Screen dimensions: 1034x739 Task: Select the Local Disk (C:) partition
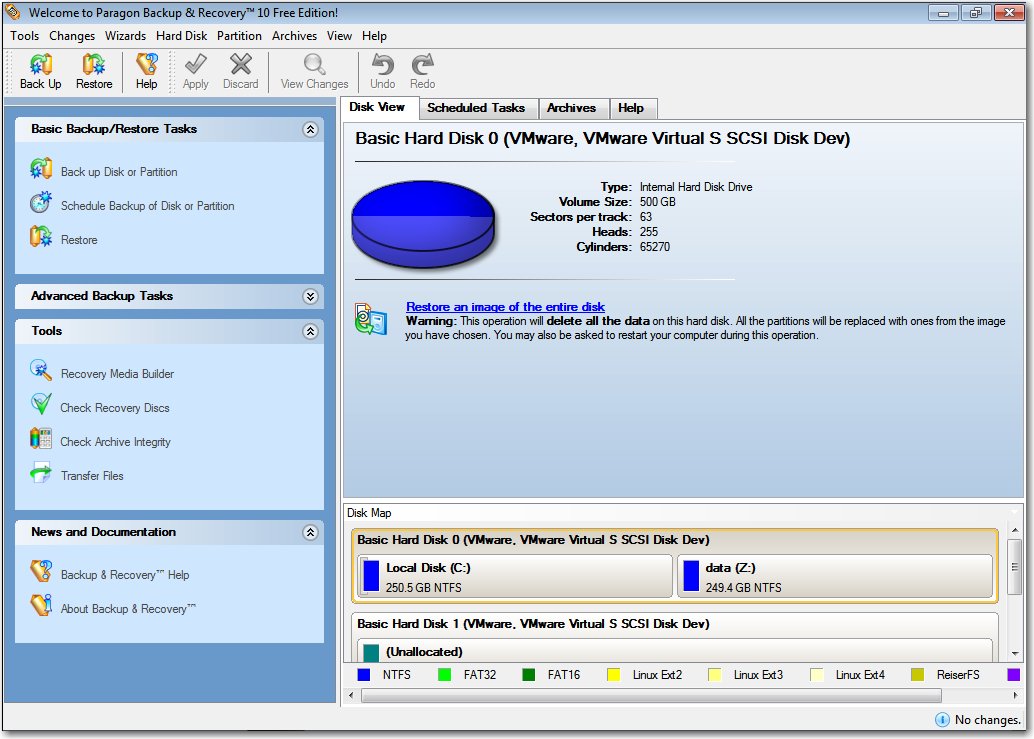pos(515,577)
